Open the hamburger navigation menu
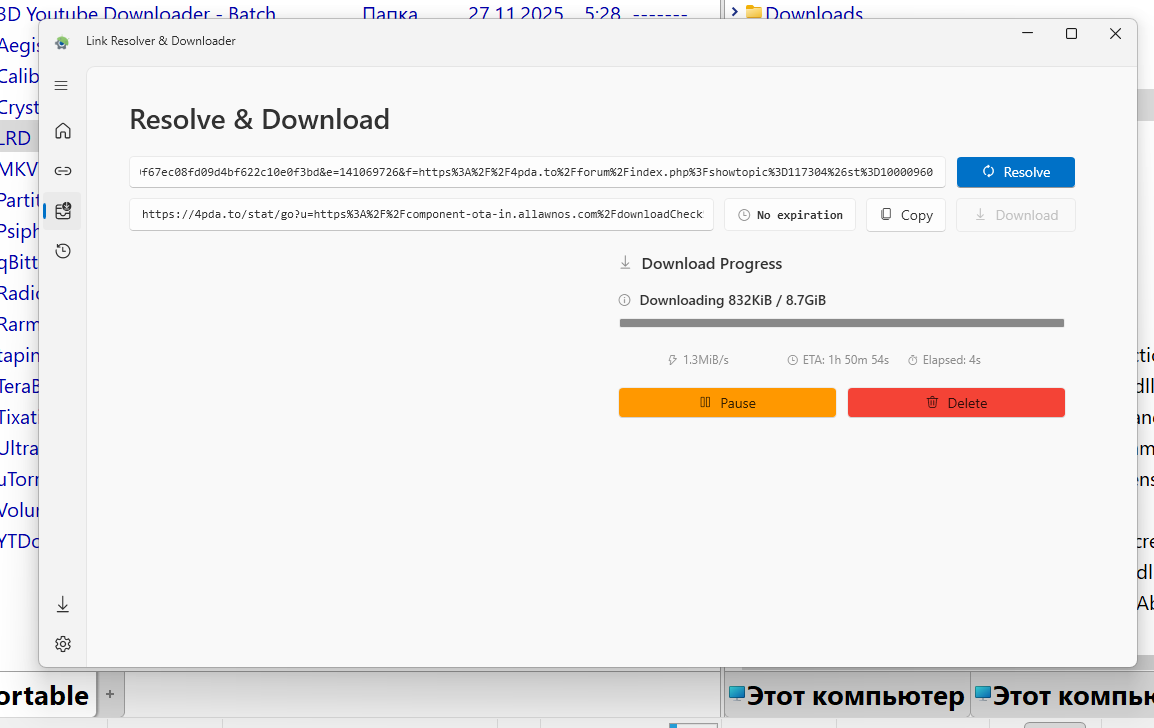1154x728 pixels. pos(62,85)
